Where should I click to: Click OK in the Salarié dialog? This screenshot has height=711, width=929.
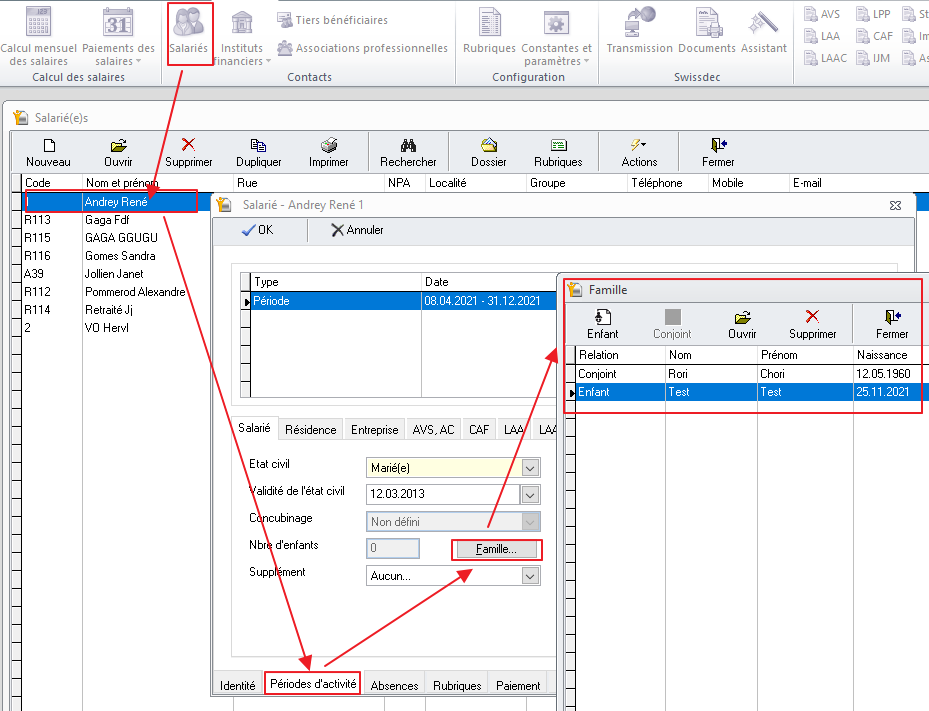[x=258, y=230]
